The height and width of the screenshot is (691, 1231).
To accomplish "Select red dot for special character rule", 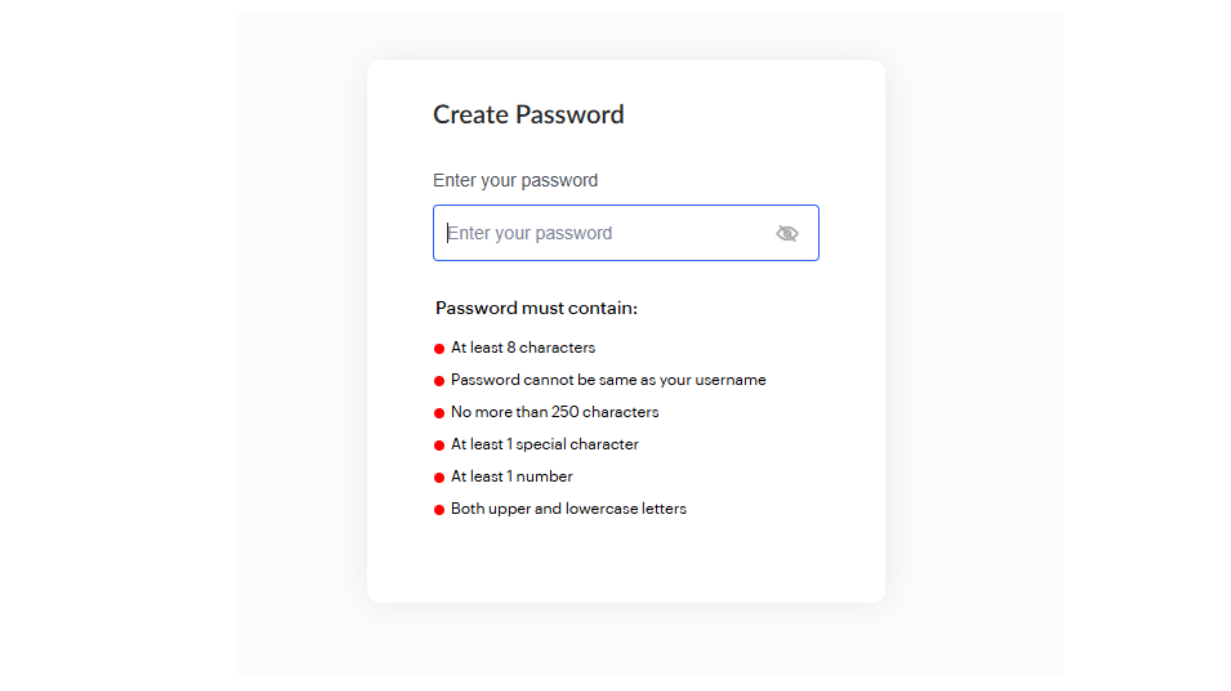I will (439, 445).
